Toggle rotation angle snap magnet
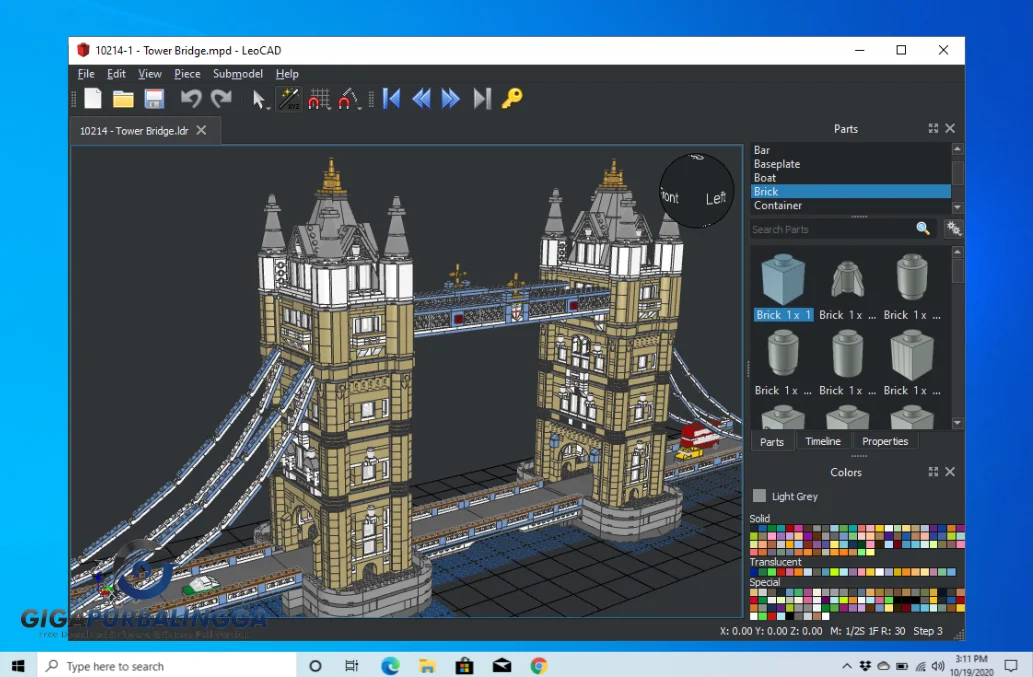 (347, 99)
